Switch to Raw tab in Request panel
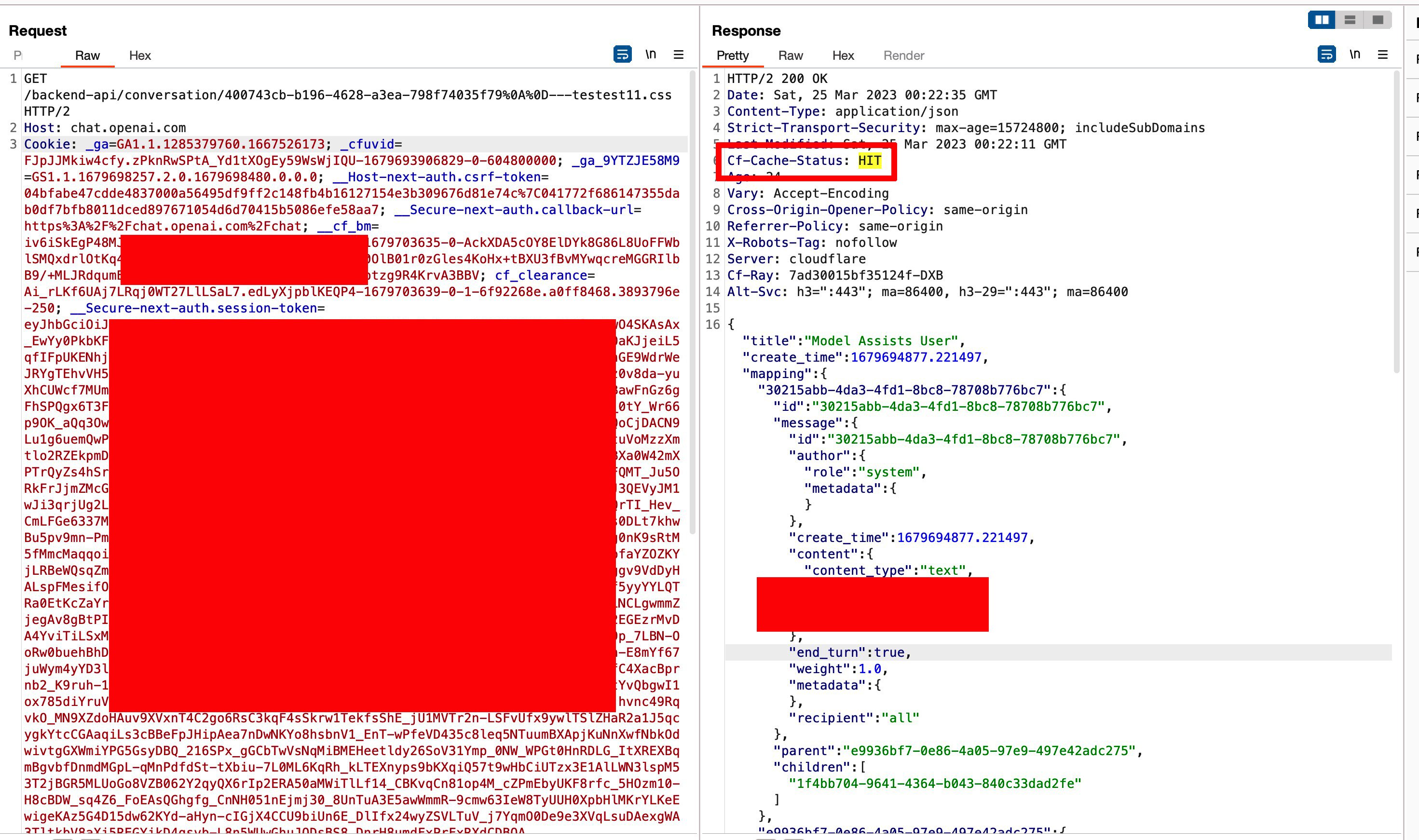The width and height of the screenshot is (1419, 840). click(x=87, y=55)
